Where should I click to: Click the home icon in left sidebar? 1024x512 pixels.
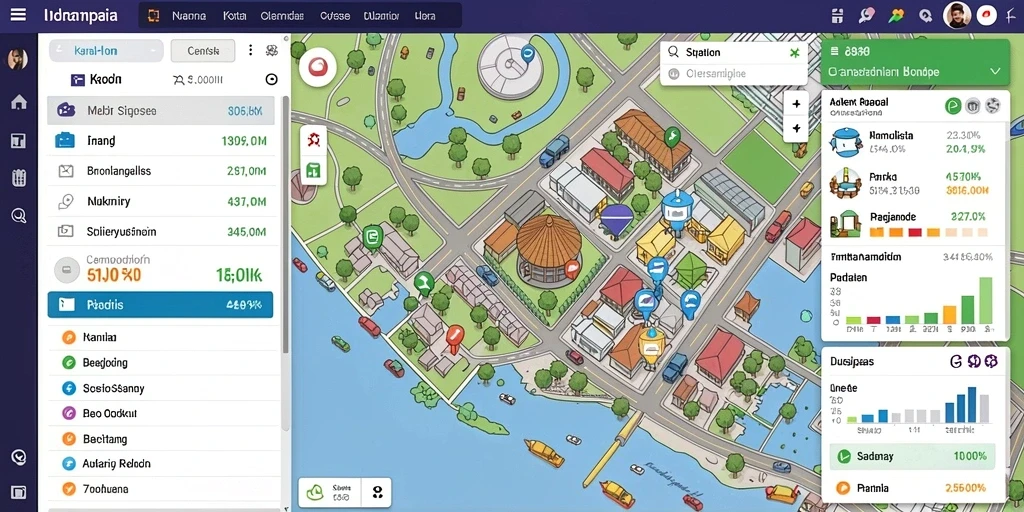click(x=18, y=102)
